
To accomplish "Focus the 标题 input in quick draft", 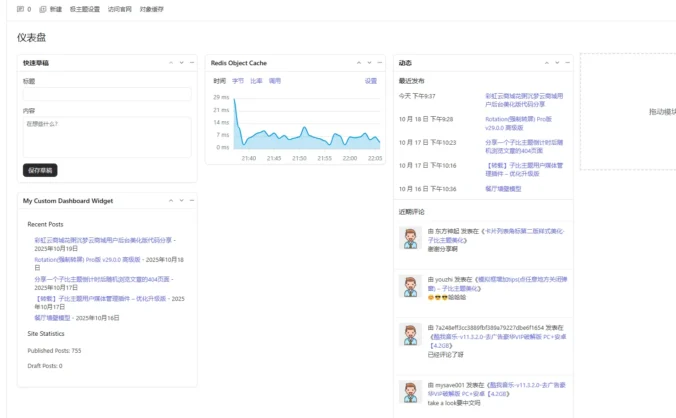I will tap(107, 94).
